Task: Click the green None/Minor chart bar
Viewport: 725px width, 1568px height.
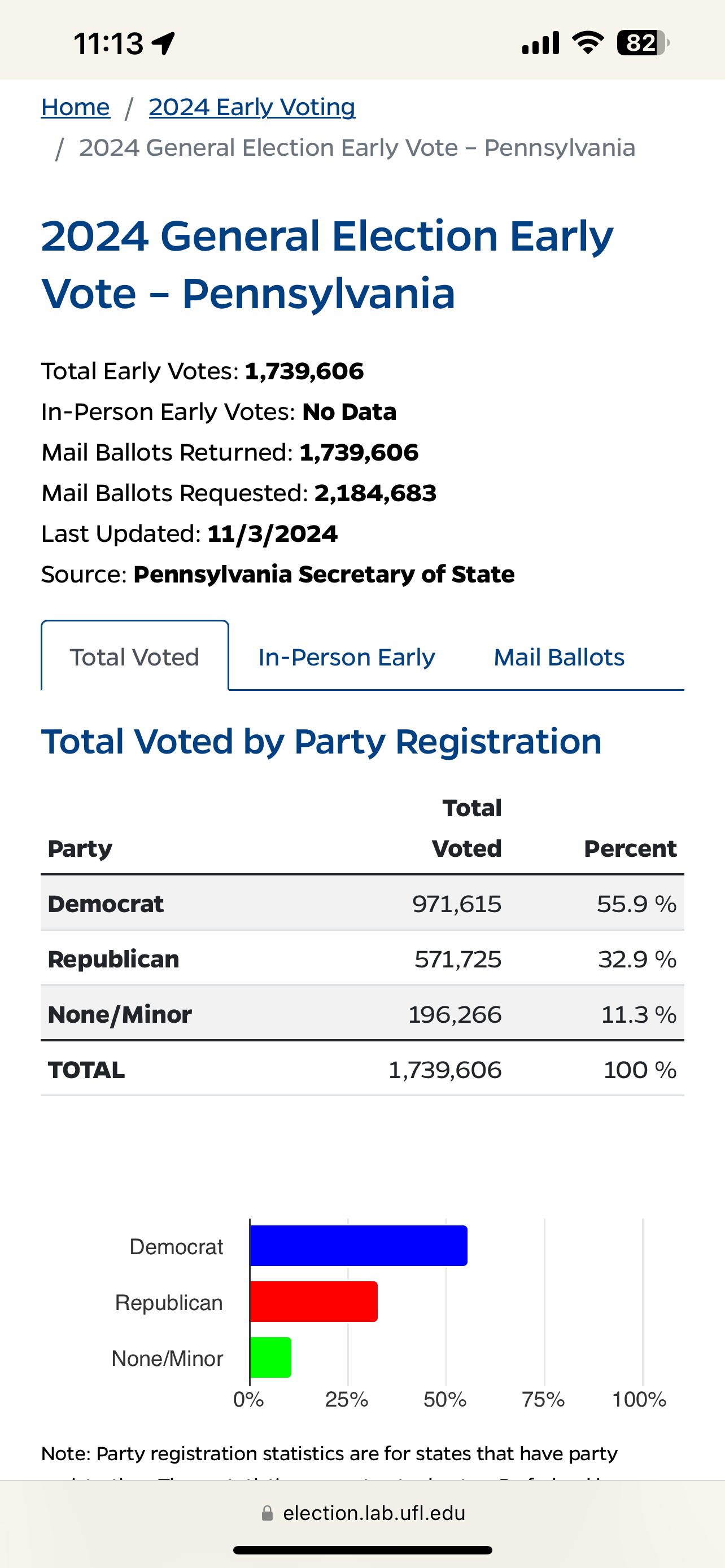Action: pyautogui.click(x=271, y=1357)
